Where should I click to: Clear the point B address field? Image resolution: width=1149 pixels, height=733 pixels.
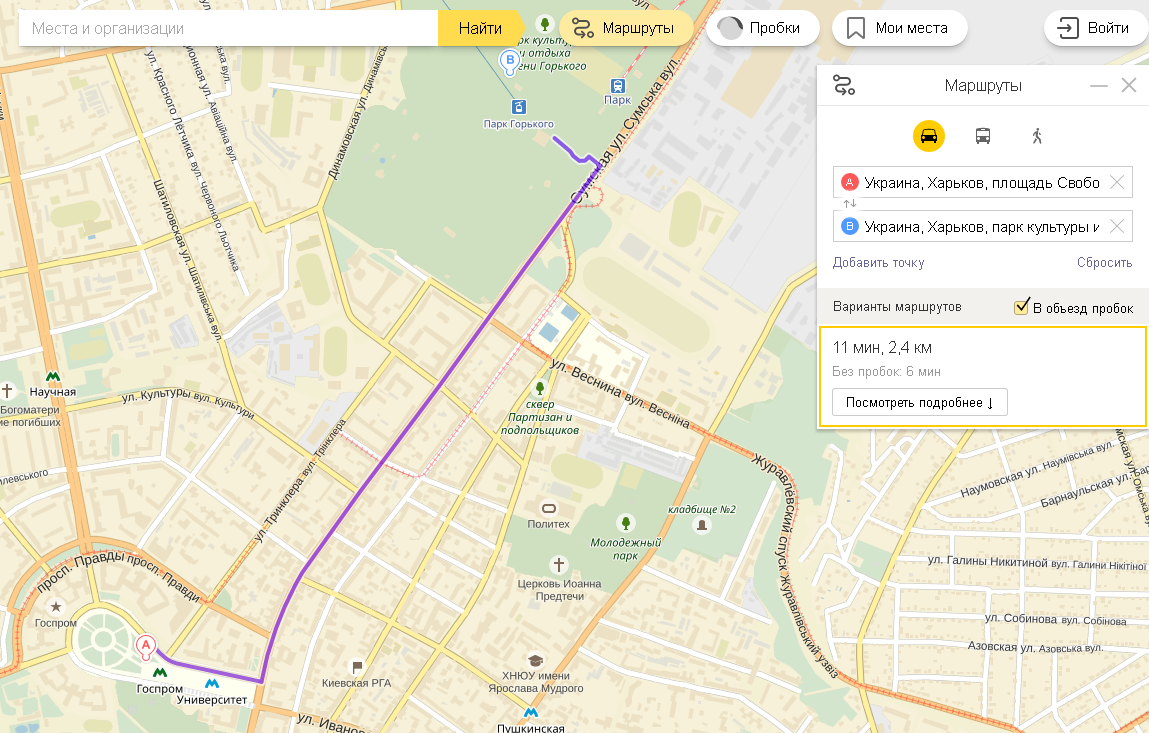1117,226
